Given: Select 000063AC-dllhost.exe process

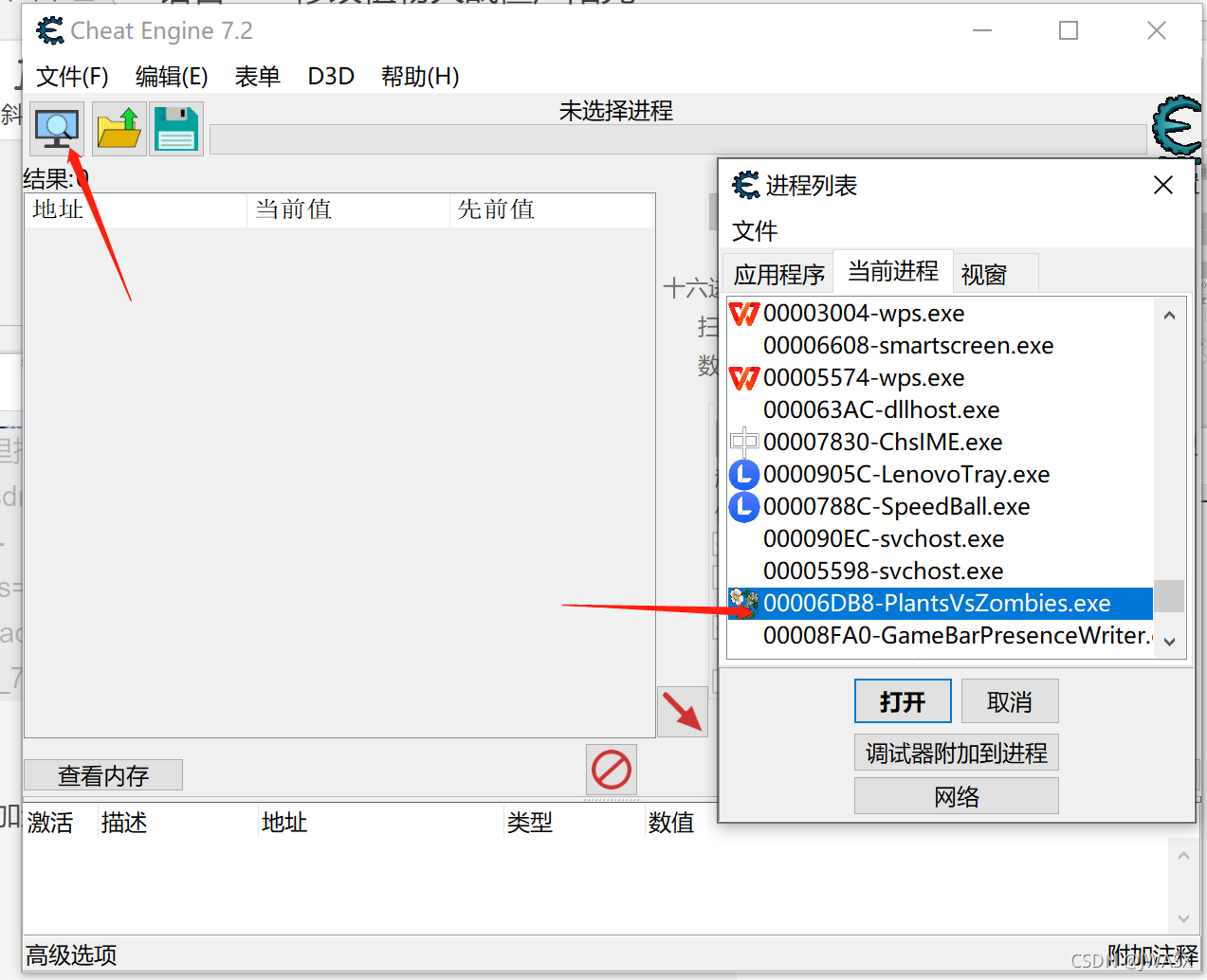Looking at the screenshot, I should (x=940, y=409).
